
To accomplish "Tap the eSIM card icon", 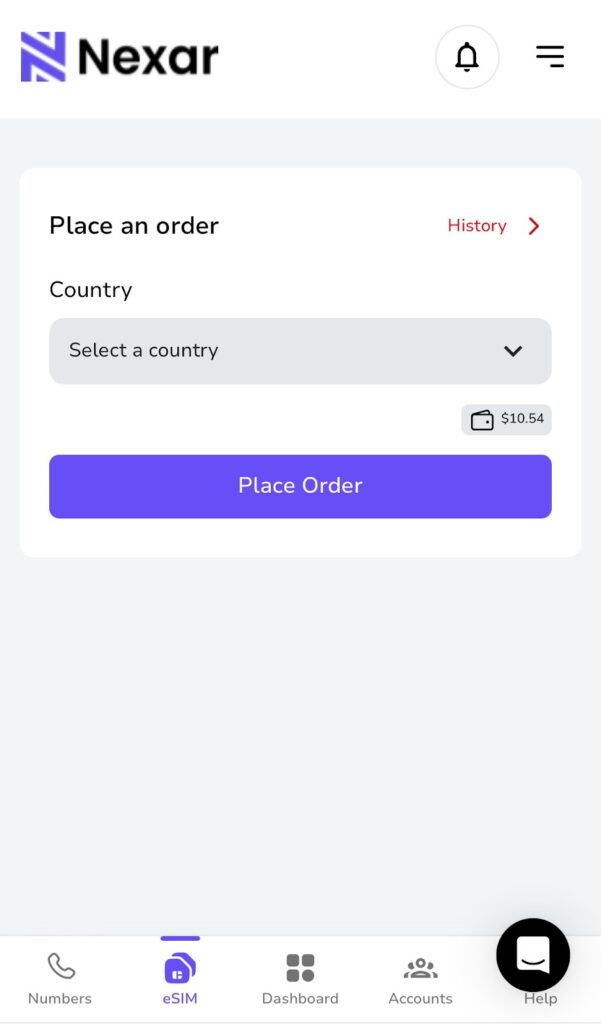I will 180,968.
